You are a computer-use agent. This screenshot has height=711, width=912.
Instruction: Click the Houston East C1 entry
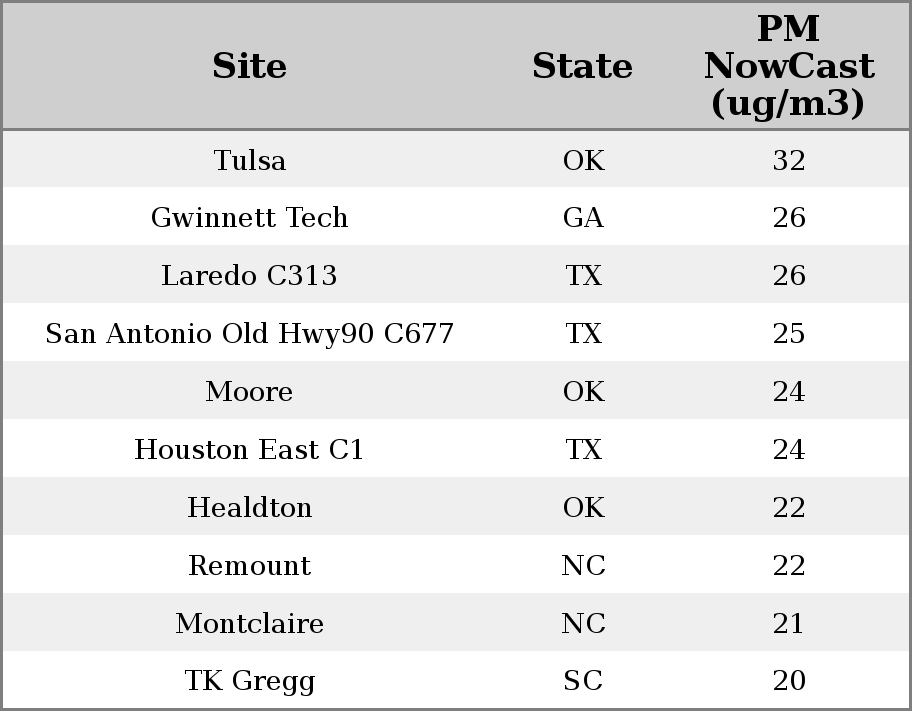coord(249,449)
